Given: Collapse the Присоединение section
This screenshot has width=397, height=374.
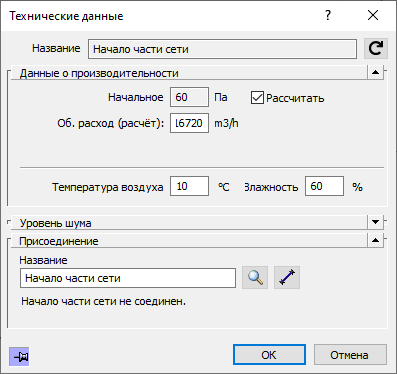Looking at the screenshot, I should tap(376, 240).
